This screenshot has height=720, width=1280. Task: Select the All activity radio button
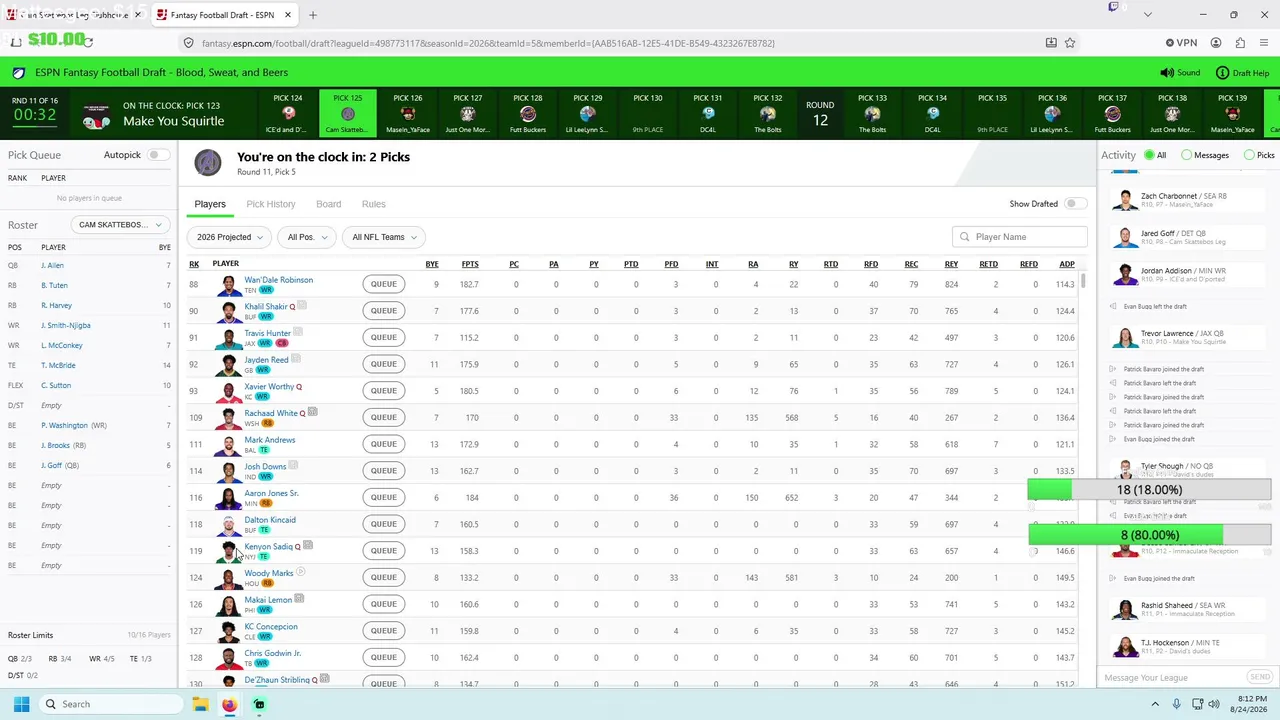point(1148,155)
